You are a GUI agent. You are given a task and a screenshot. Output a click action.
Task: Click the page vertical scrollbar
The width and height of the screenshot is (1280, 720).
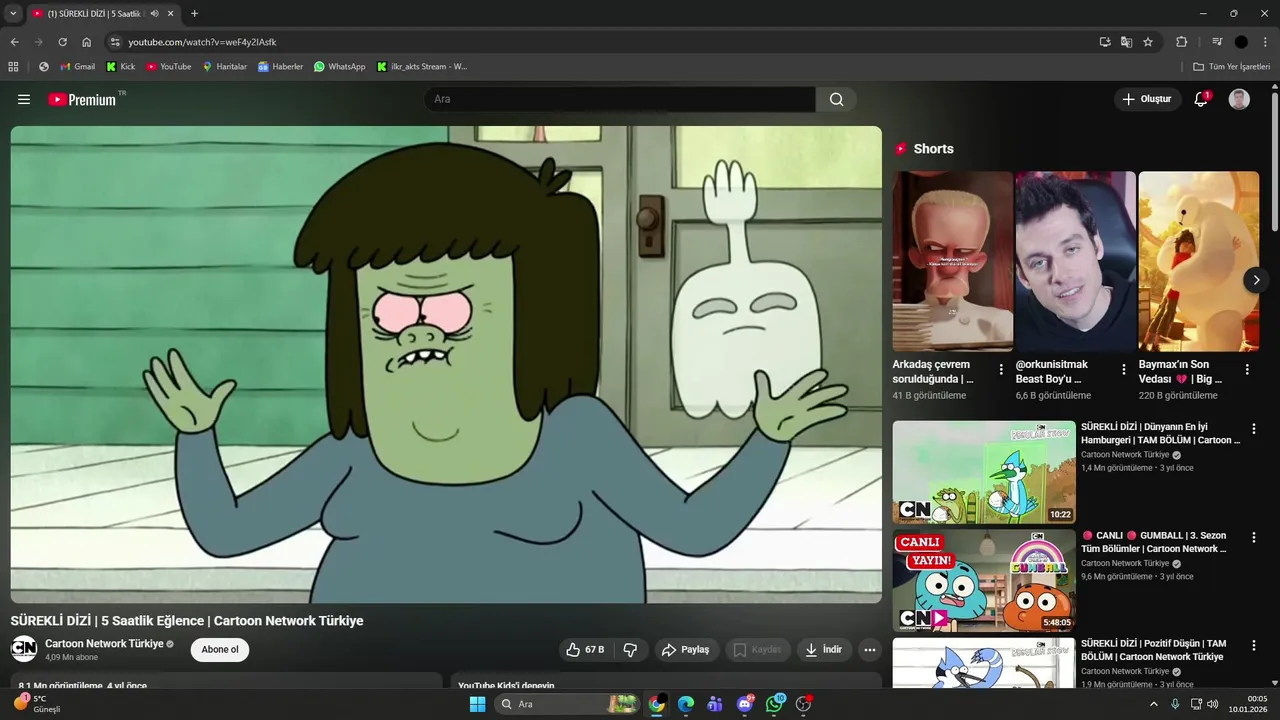[x=1275, y=160]
